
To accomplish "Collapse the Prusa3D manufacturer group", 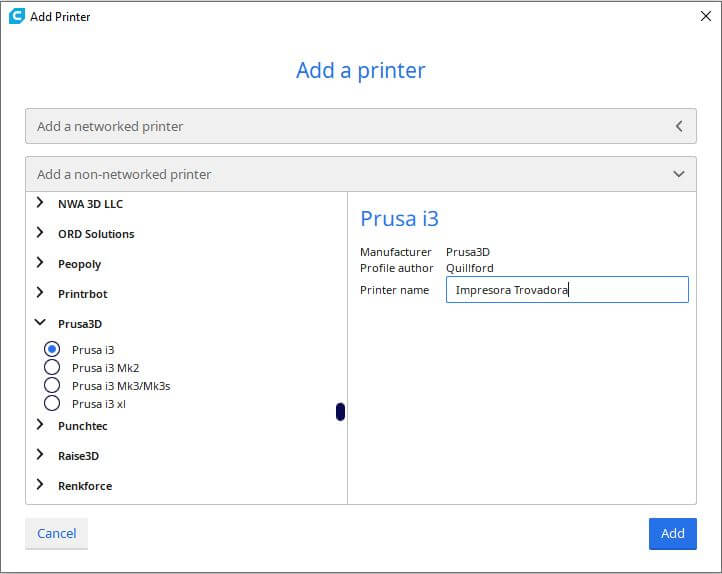I will click(40, 323).
